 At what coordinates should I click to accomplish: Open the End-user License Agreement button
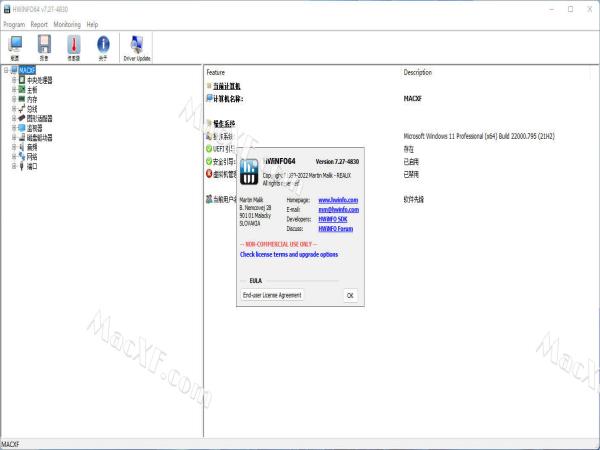pyautogui.click(x=272, y=295)
